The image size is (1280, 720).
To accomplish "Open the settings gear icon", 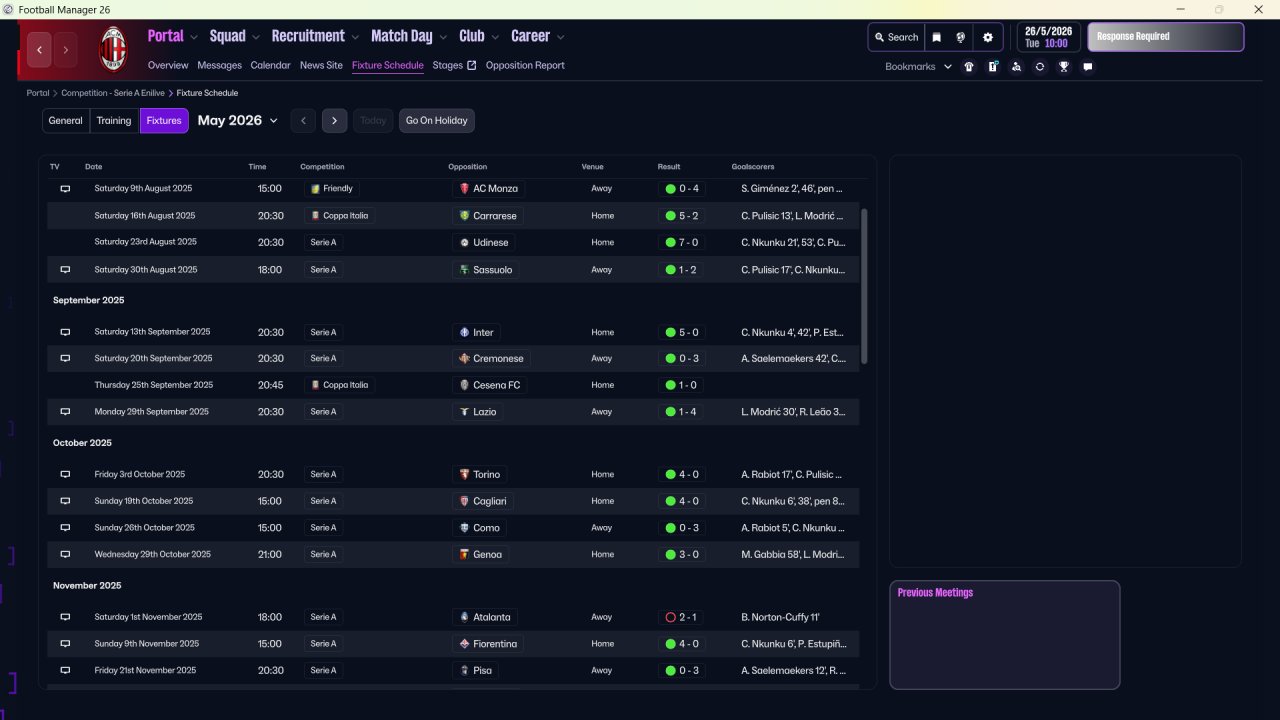I will pyautogui.click(x=988, y=37).
